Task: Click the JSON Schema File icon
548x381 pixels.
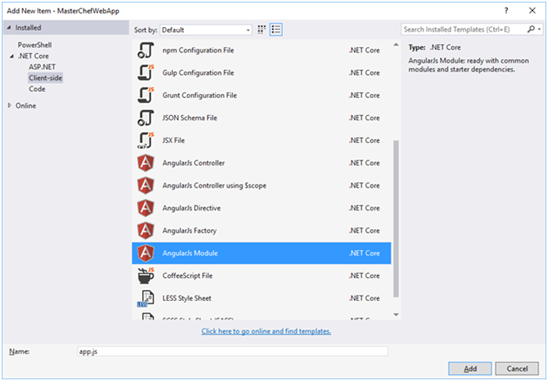Action: 145,118
